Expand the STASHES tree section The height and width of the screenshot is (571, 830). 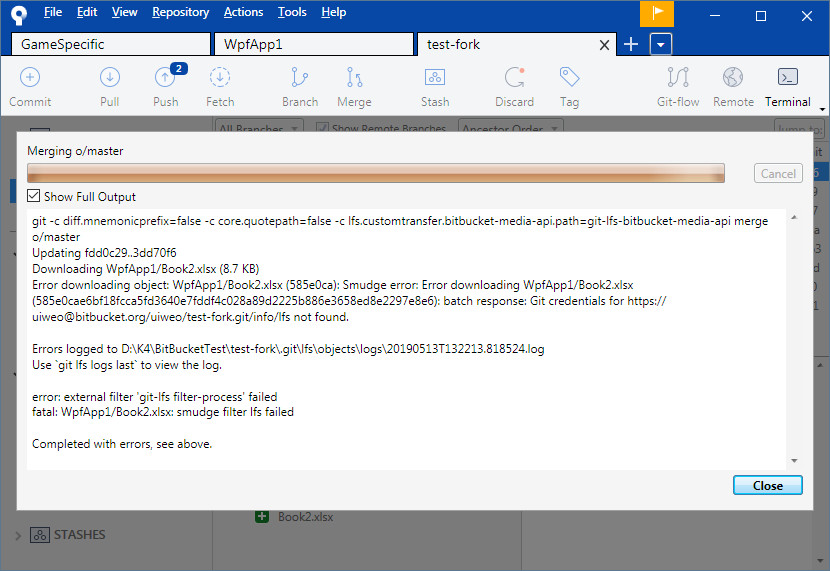point(18,536)
